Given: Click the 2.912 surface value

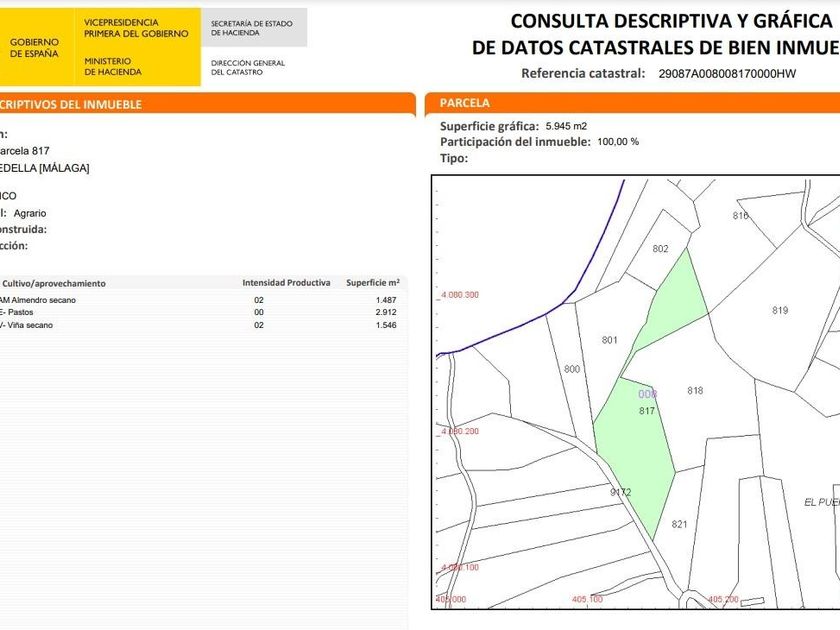Looking at the screenshot, I should click(386, 312).
